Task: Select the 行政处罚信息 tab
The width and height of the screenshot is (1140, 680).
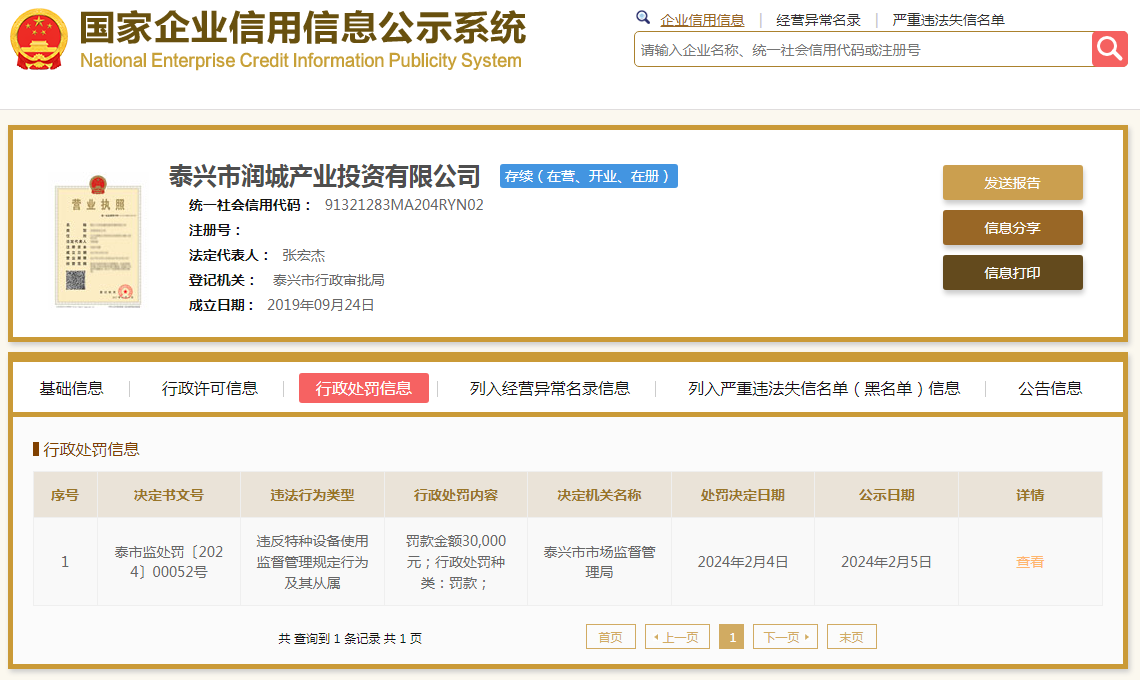Action: pyautogui.click(x=364, y=388)
